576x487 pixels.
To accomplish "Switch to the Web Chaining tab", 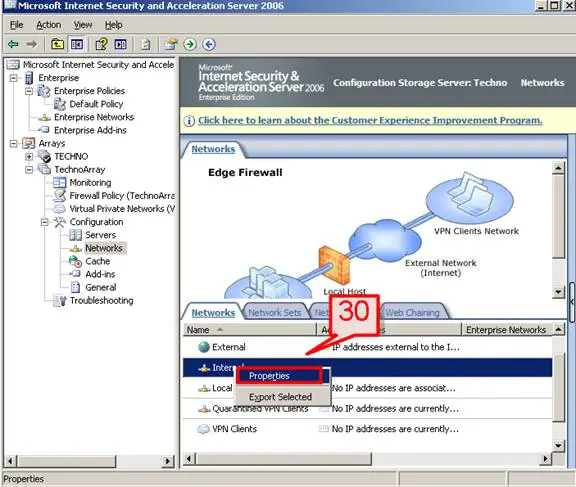I will (x=412, y=313).
